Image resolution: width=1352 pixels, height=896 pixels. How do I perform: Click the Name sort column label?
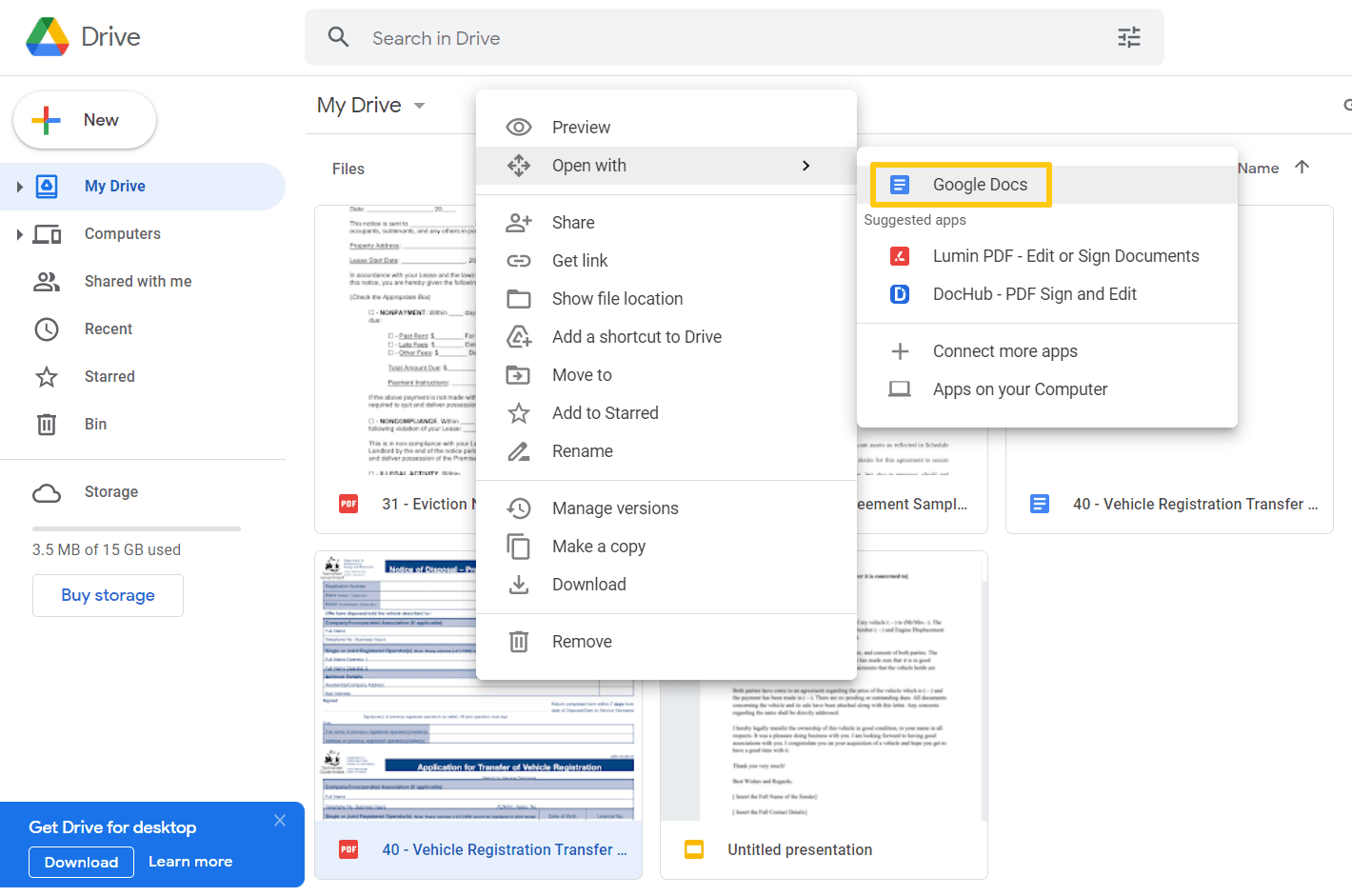[x=1259, y=169]
